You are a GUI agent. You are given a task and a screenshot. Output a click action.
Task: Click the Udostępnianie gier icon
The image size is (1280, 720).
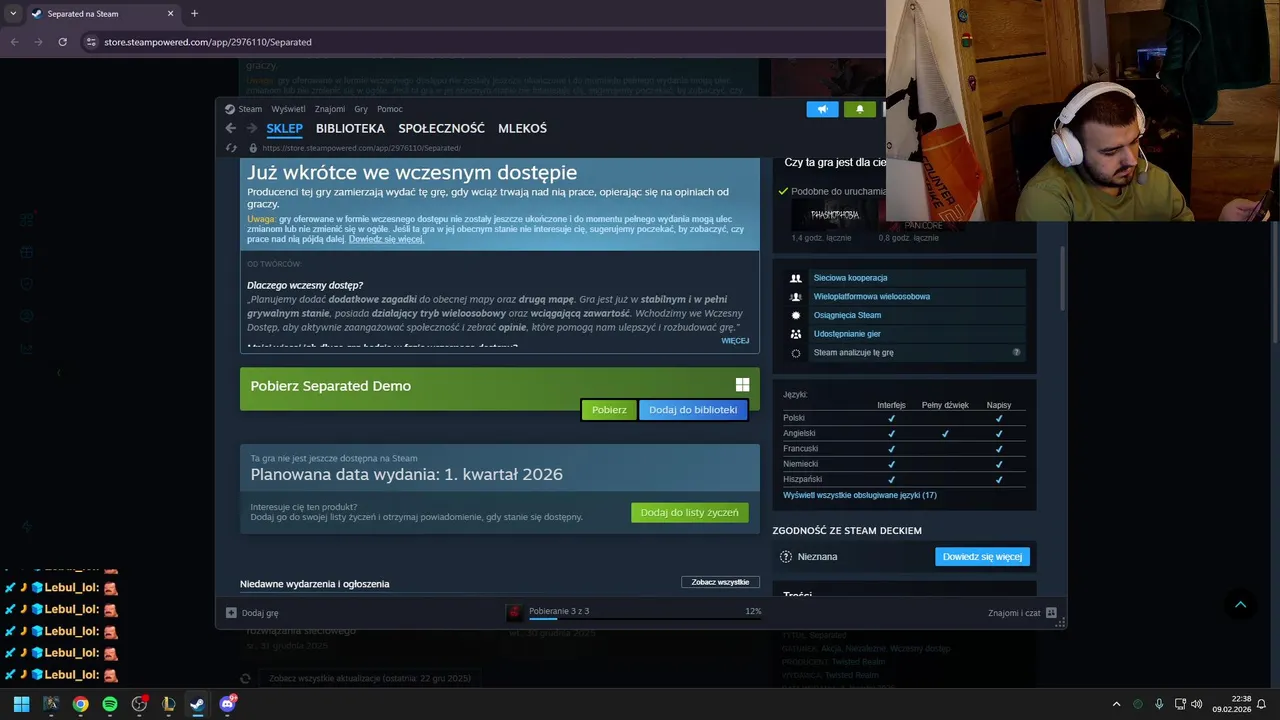[x=796, y=334]
